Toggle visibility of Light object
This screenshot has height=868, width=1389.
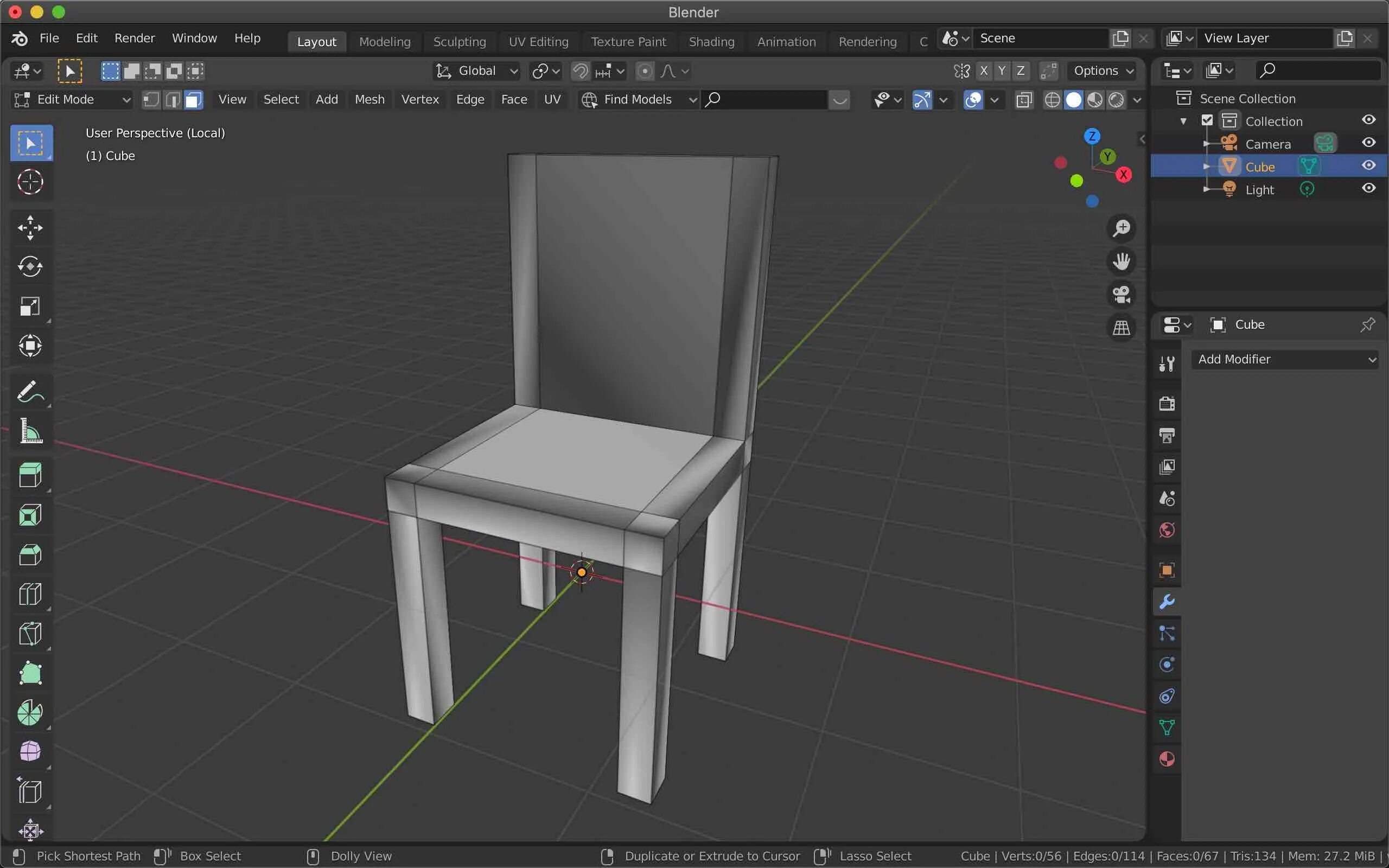coord(1368,188)
